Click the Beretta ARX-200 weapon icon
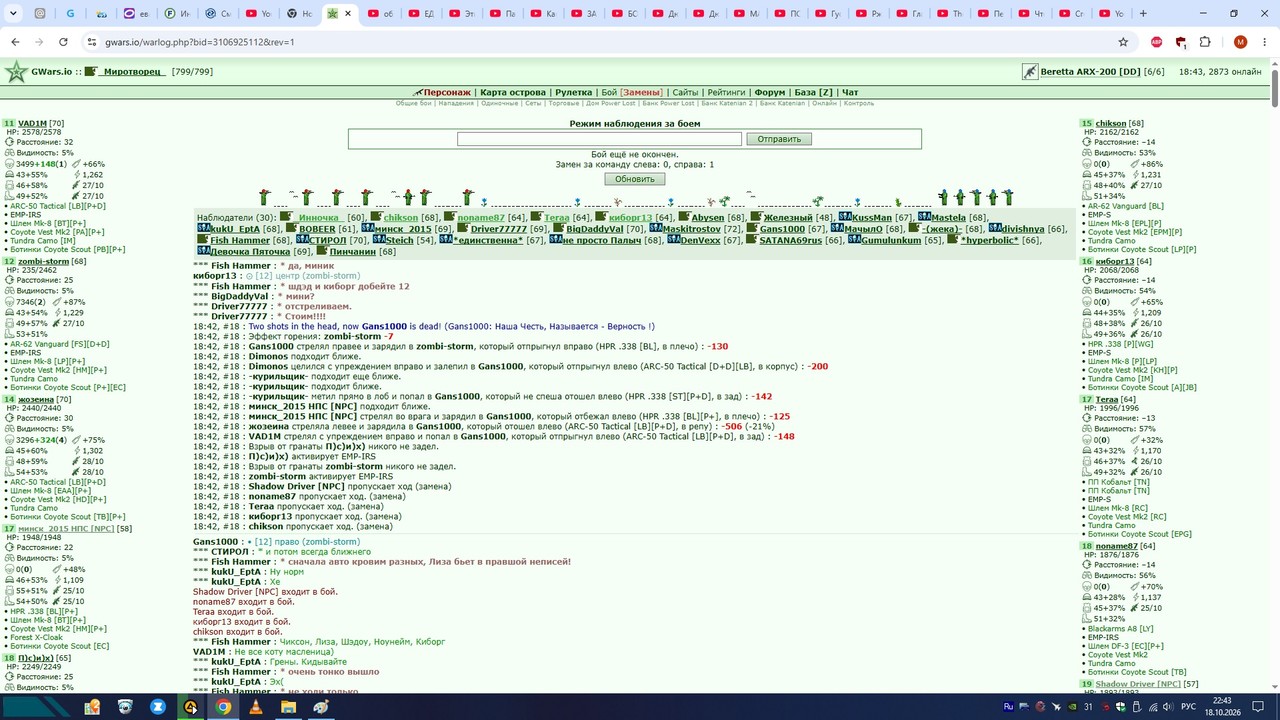 coord(1030,72)
